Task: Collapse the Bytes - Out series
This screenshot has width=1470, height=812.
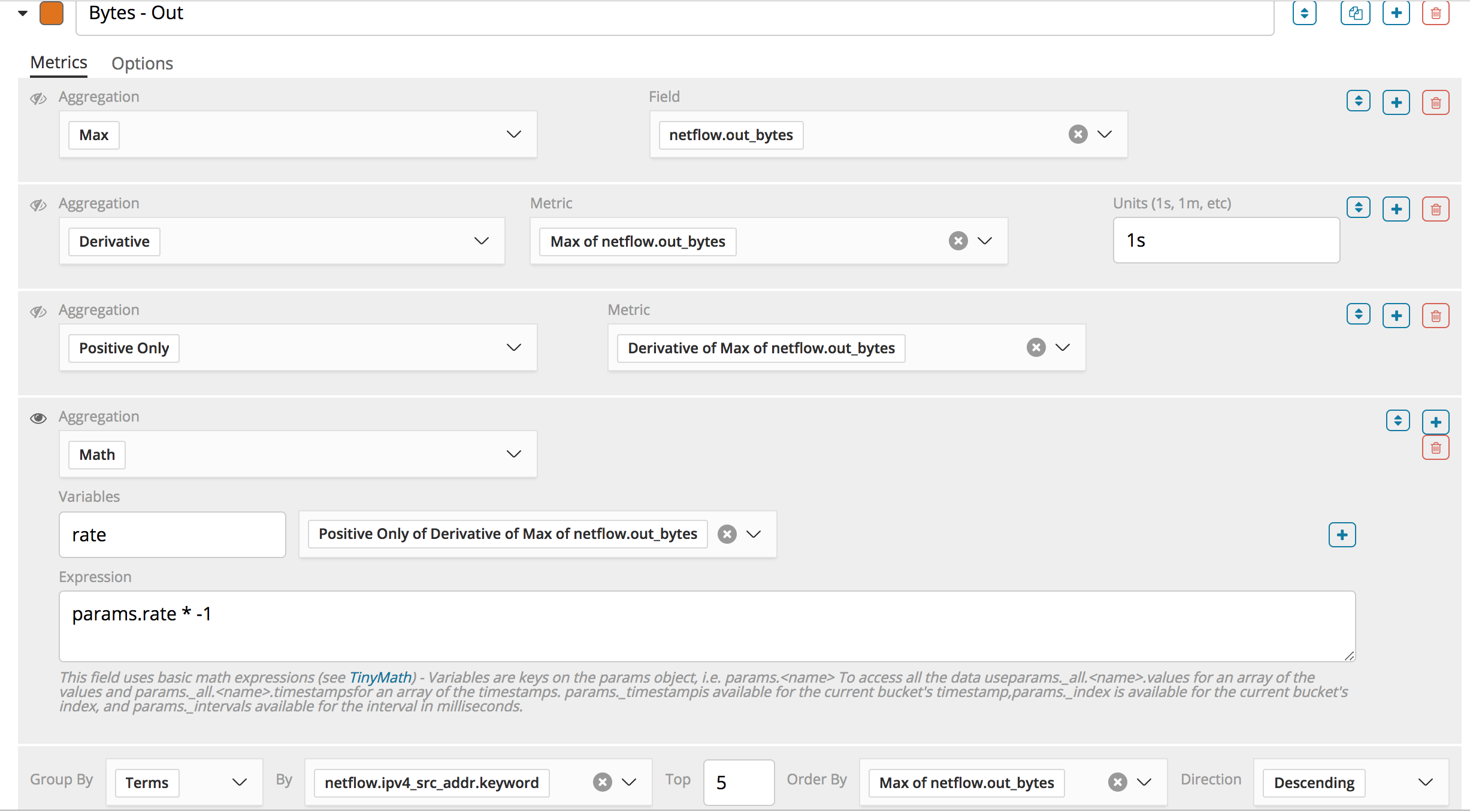Action: [x=23, y=13]
